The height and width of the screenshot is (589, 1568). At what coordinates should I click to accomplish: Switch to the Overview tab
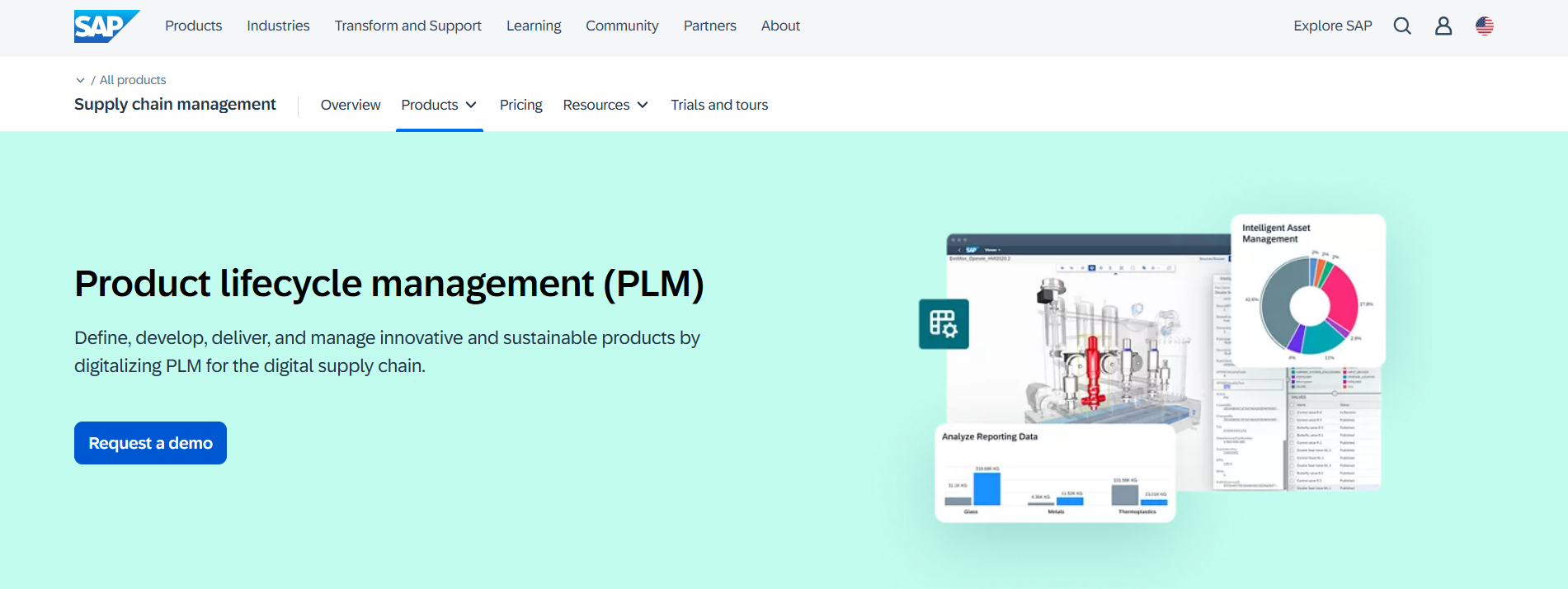pyautogui.click(x=351, y=105)
